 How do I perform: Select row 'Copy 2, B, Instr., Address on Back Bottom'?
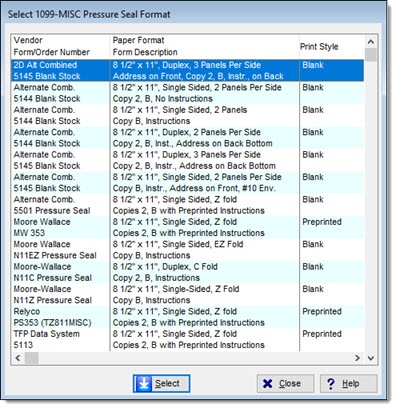(188, 160)
